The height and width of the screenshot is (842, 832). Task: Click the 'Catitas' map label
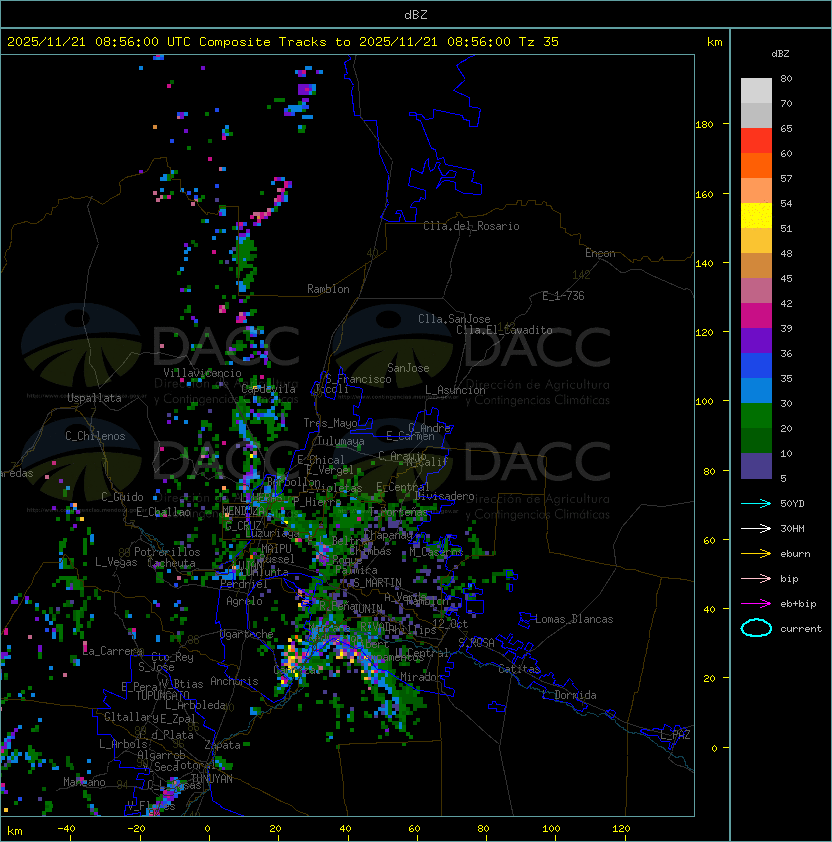point(519,669)
